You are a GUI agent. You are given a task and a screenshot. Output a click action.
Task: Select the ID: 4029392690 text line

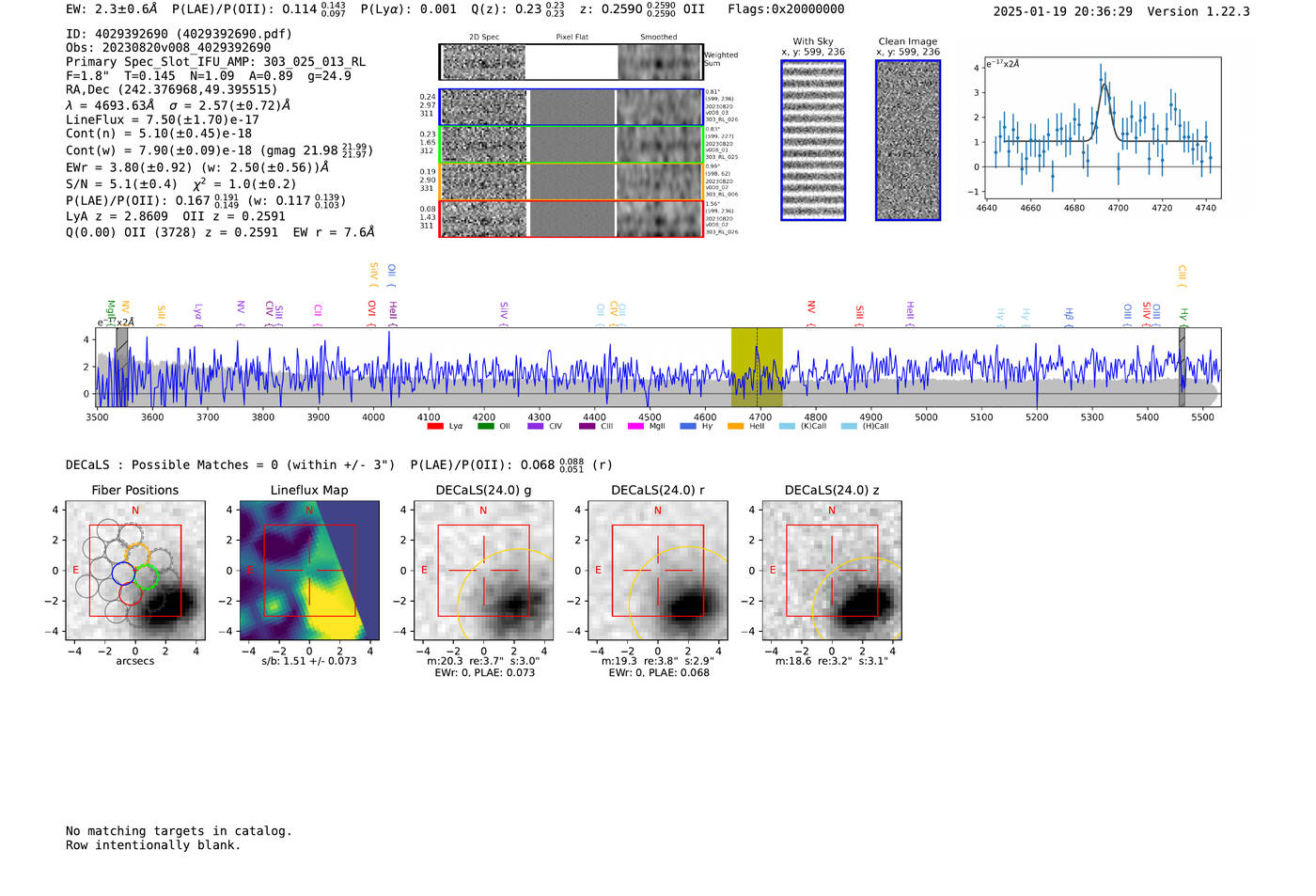tap(179, 34)
